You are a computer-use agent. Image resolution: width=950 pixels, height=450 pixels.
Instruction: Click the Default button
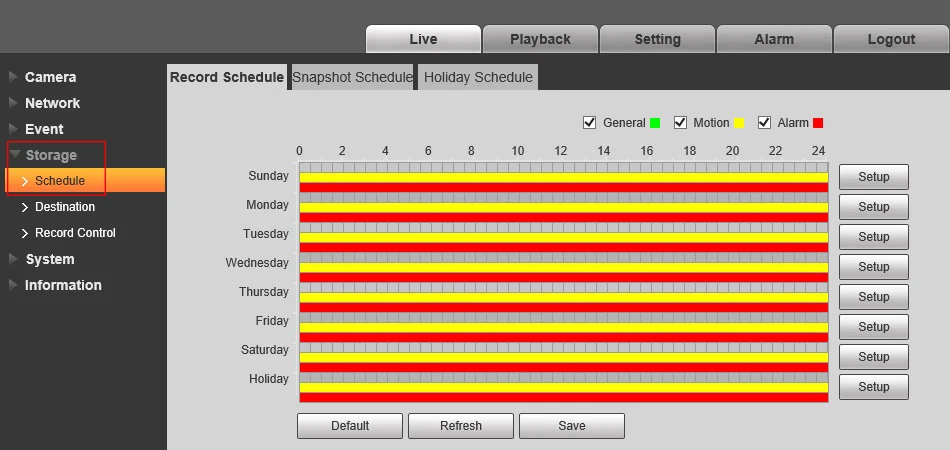click(x=350, y=426)
